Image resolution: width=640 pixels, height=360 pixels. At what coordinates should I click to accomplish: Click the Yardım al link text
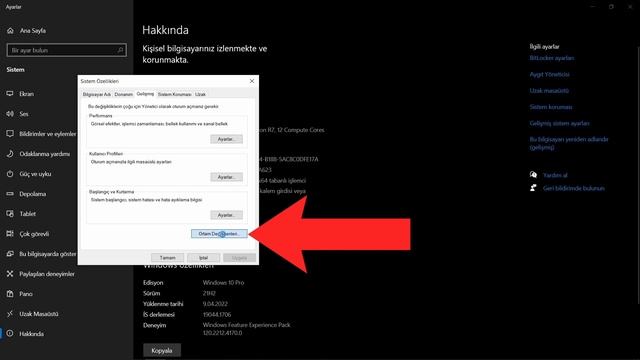(555, 175)
